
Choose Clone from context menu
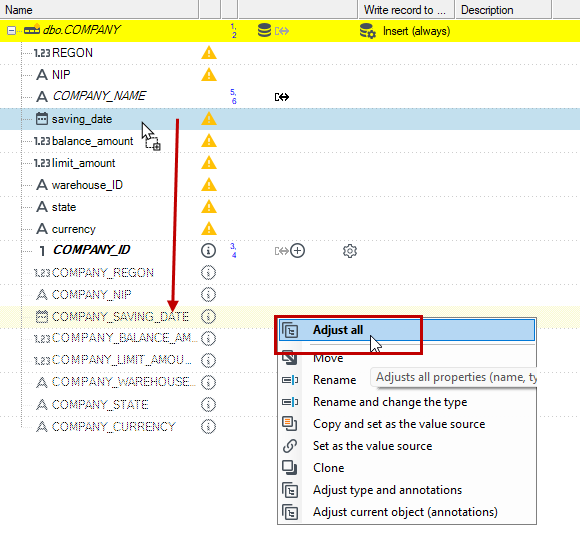coord(407,468)
